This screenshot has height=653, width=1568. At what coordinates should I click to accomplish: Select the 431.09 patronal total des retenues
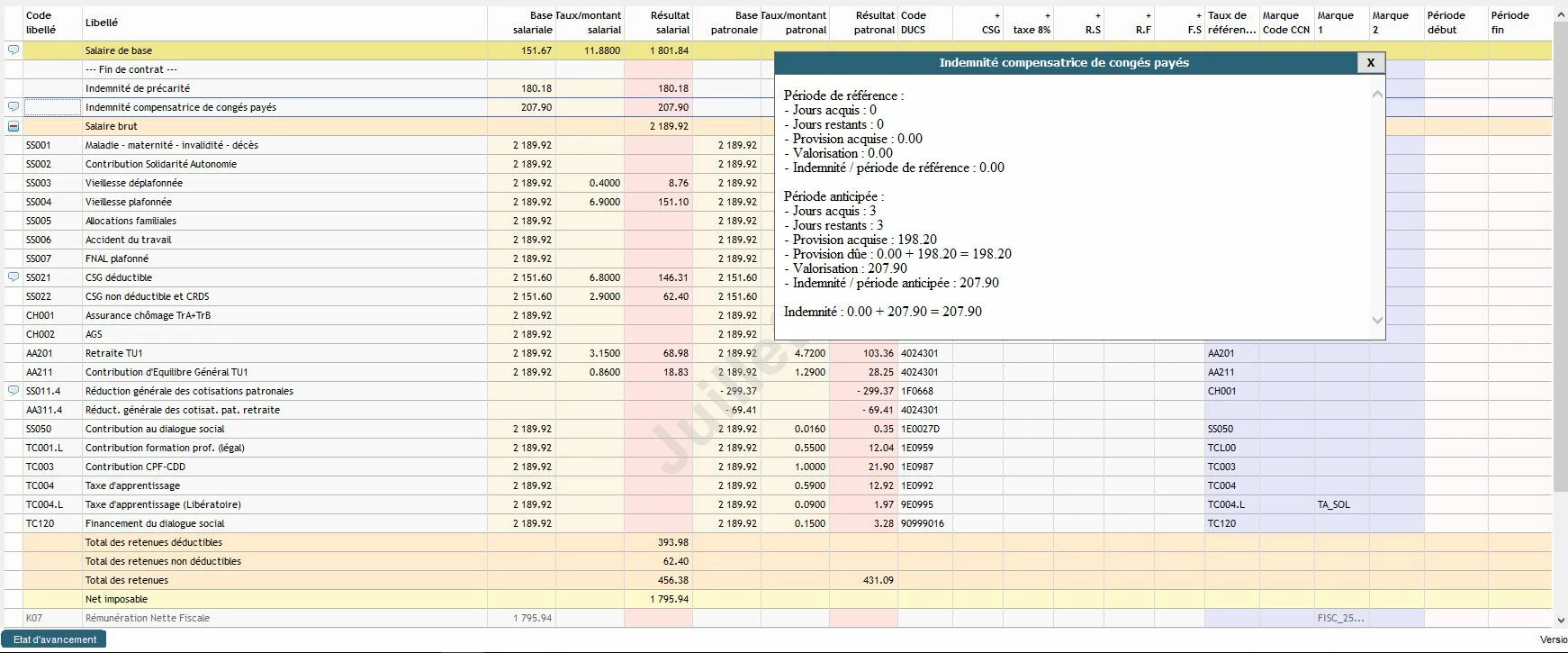click(x=879, y=580)
